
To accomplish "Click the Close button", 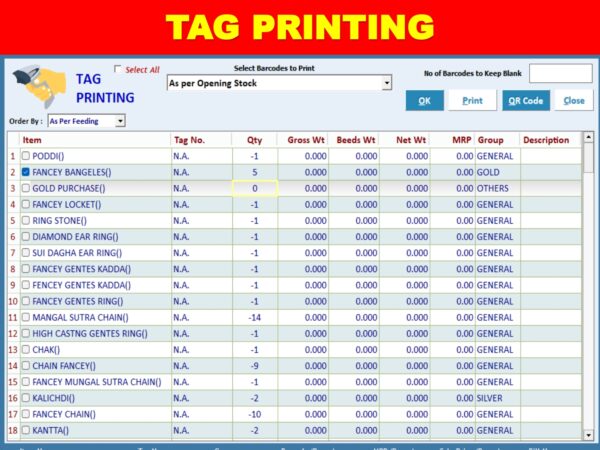I will tap(574, 101).
